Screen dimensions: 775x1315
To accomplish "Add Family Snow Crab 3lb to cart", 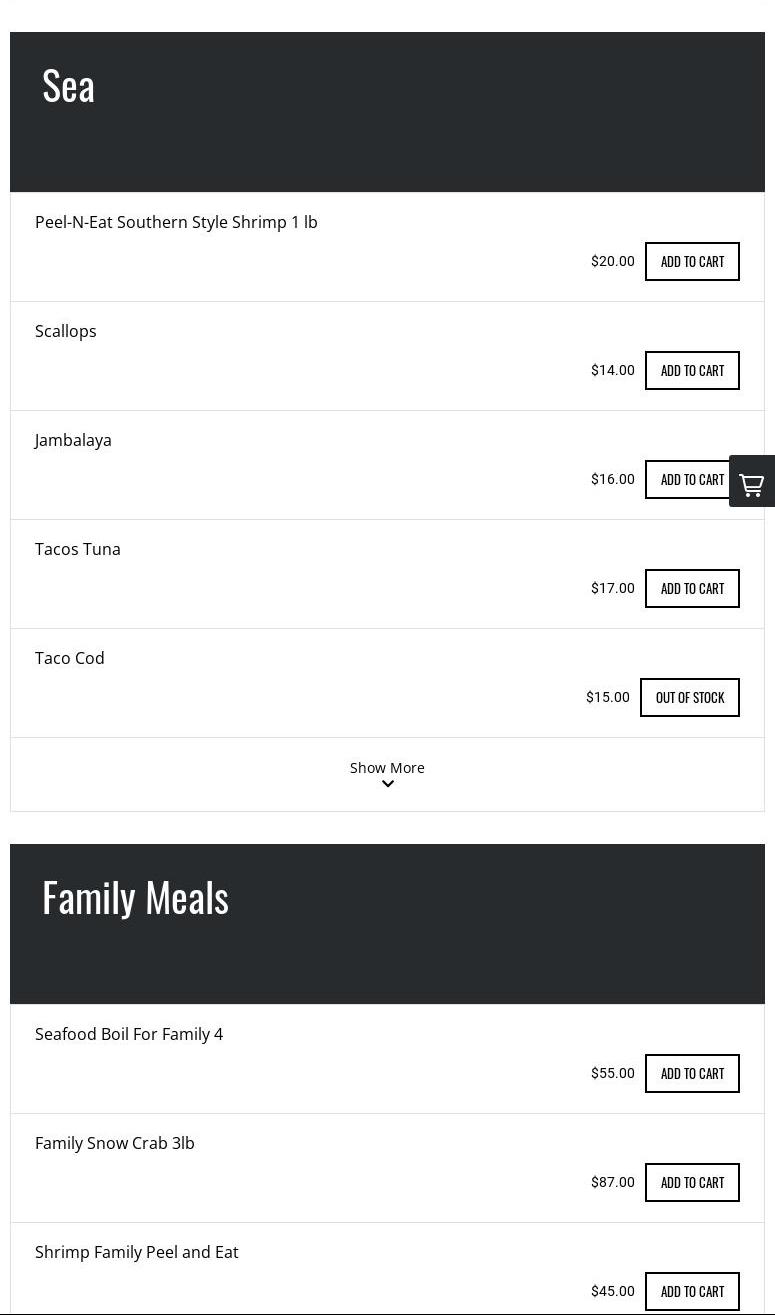I will pos(692,1183).
